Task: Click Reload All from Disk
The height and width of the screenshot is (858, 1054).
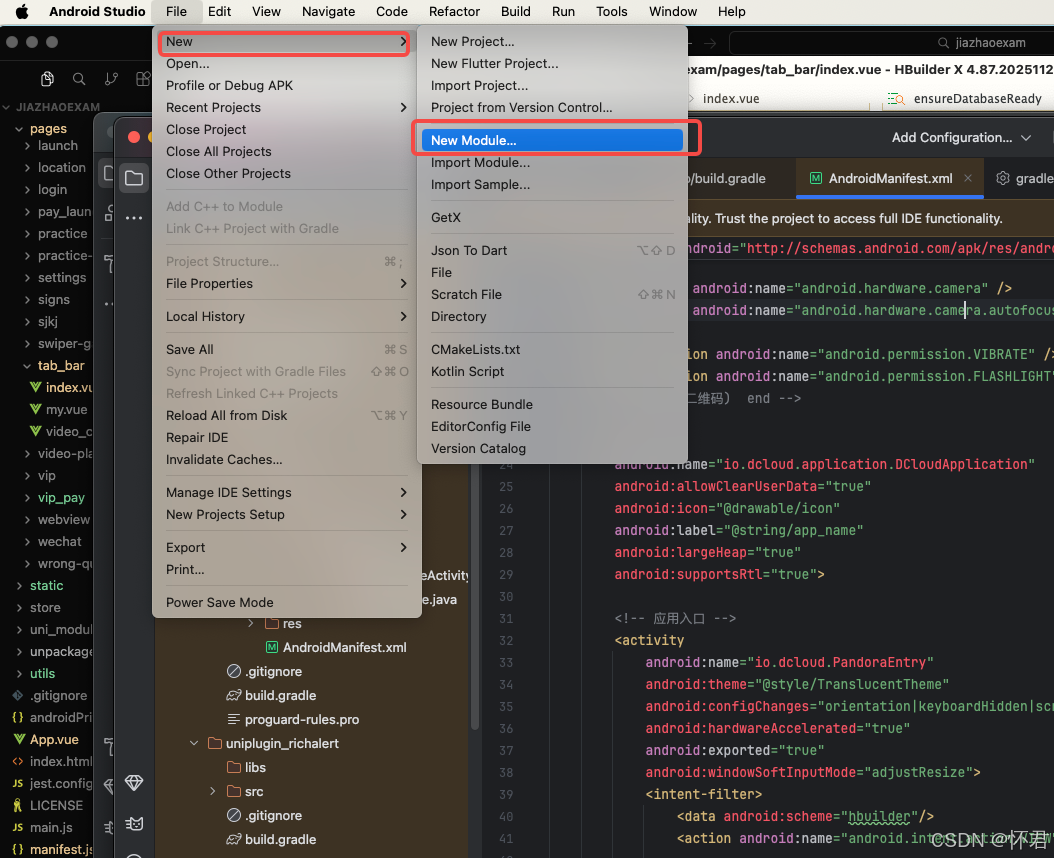Action: pyautogui.click(x=286, y=416)
